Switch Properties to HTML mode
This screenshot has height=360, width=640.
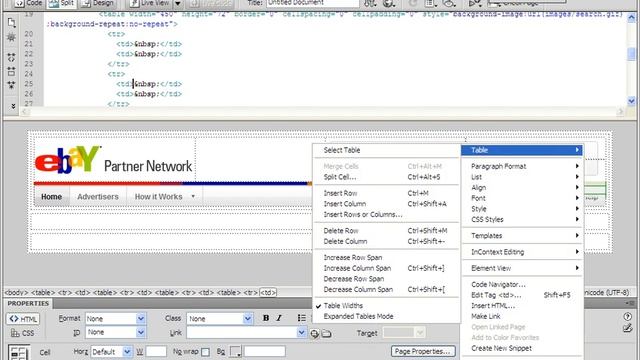point(23,319)
